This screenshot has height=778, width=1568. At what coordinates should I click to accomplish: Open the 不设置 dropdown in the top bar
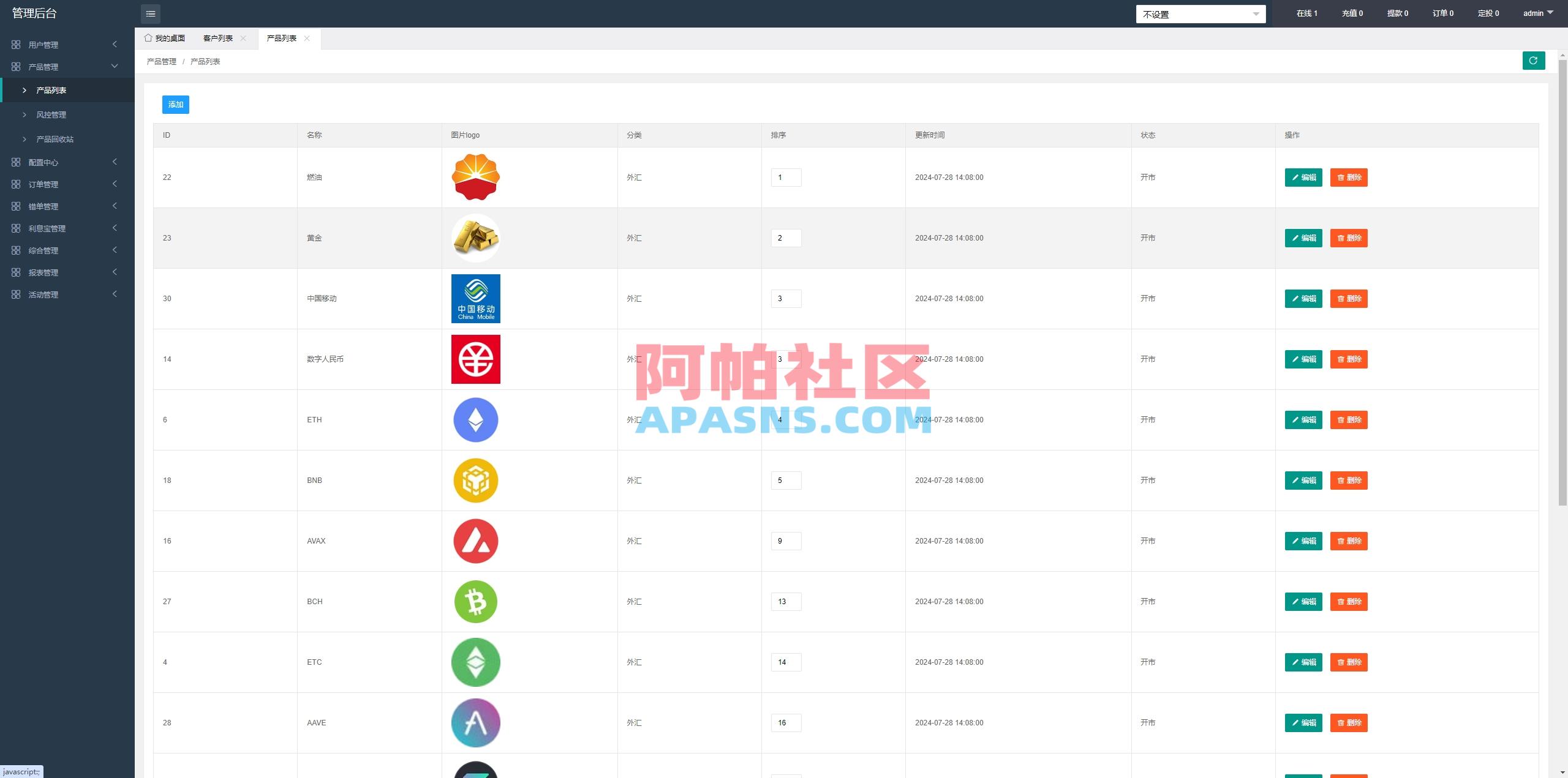point(1200,13)
